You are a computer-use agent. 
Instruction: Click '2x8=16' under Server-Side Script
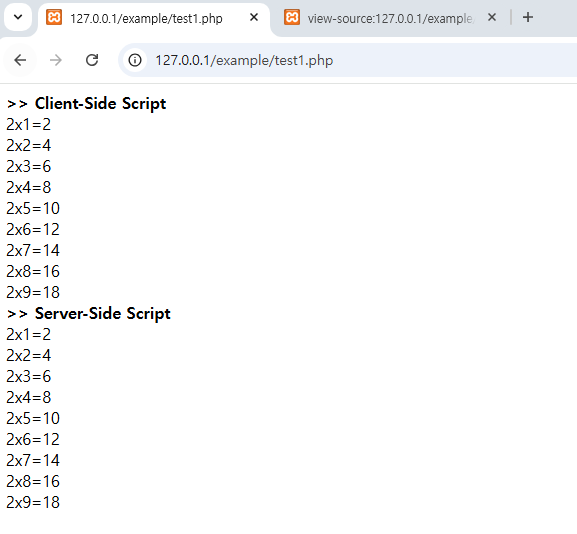33,481
